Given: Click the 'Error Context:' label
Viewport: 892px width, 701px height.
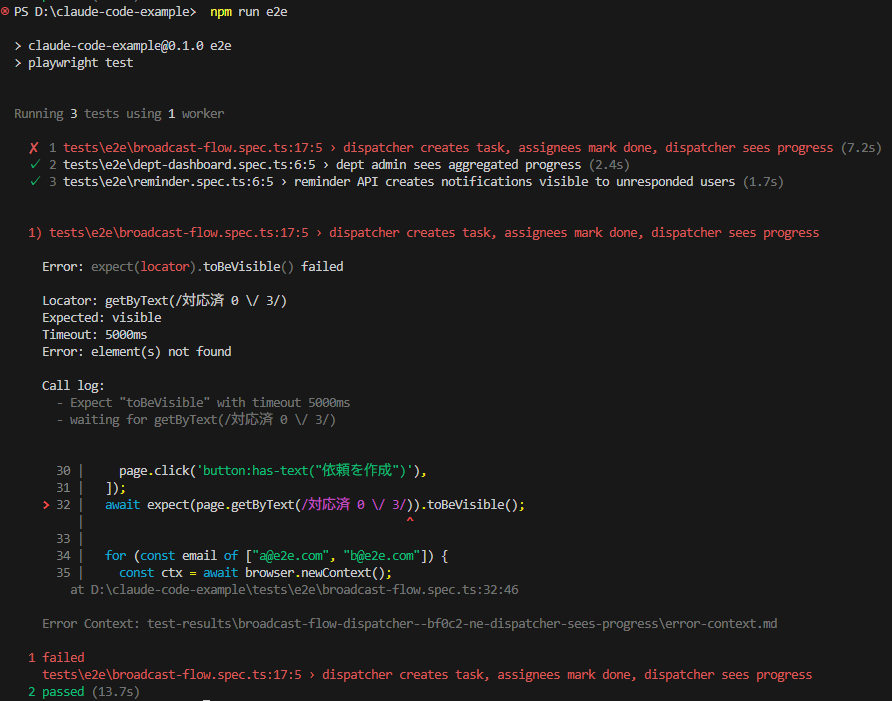Looking at the screenshot, I should (91, 624).
